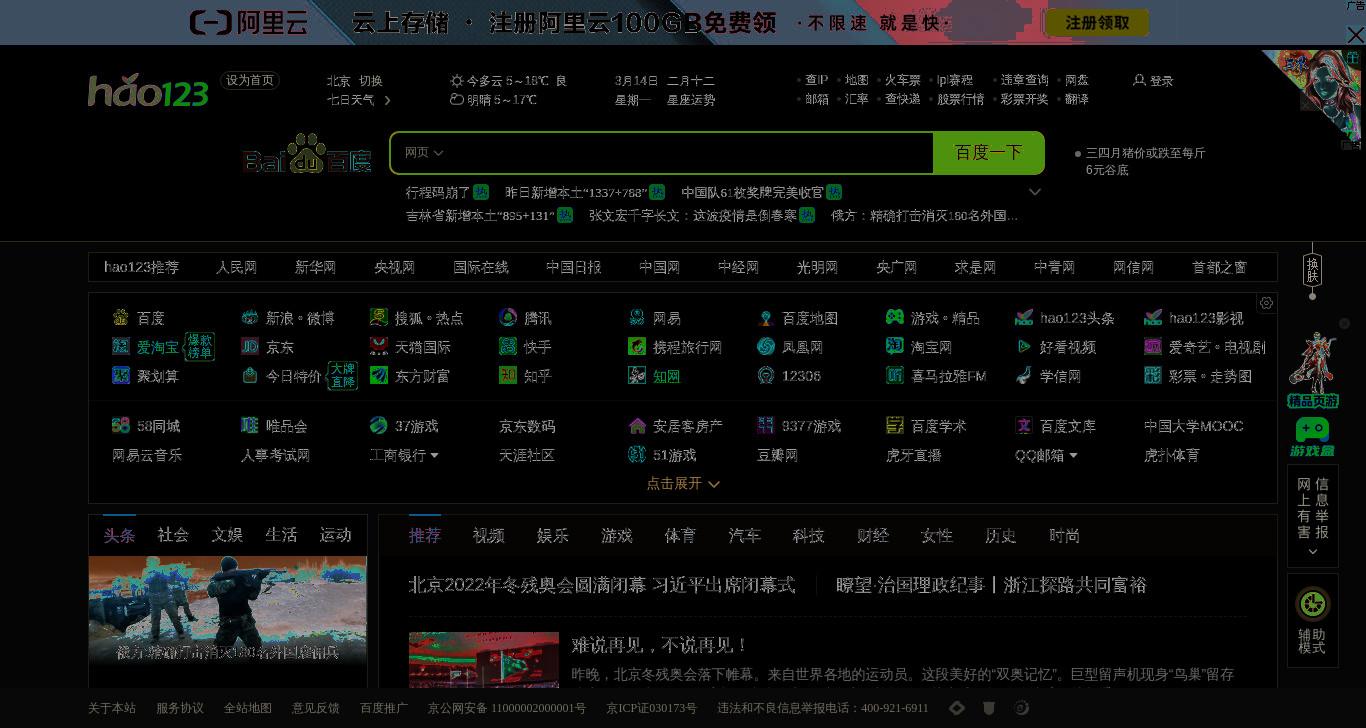Open the 游戏·精品 gamepad icon
This screenshot has height=728, width=1366.
tap(895, 318)
